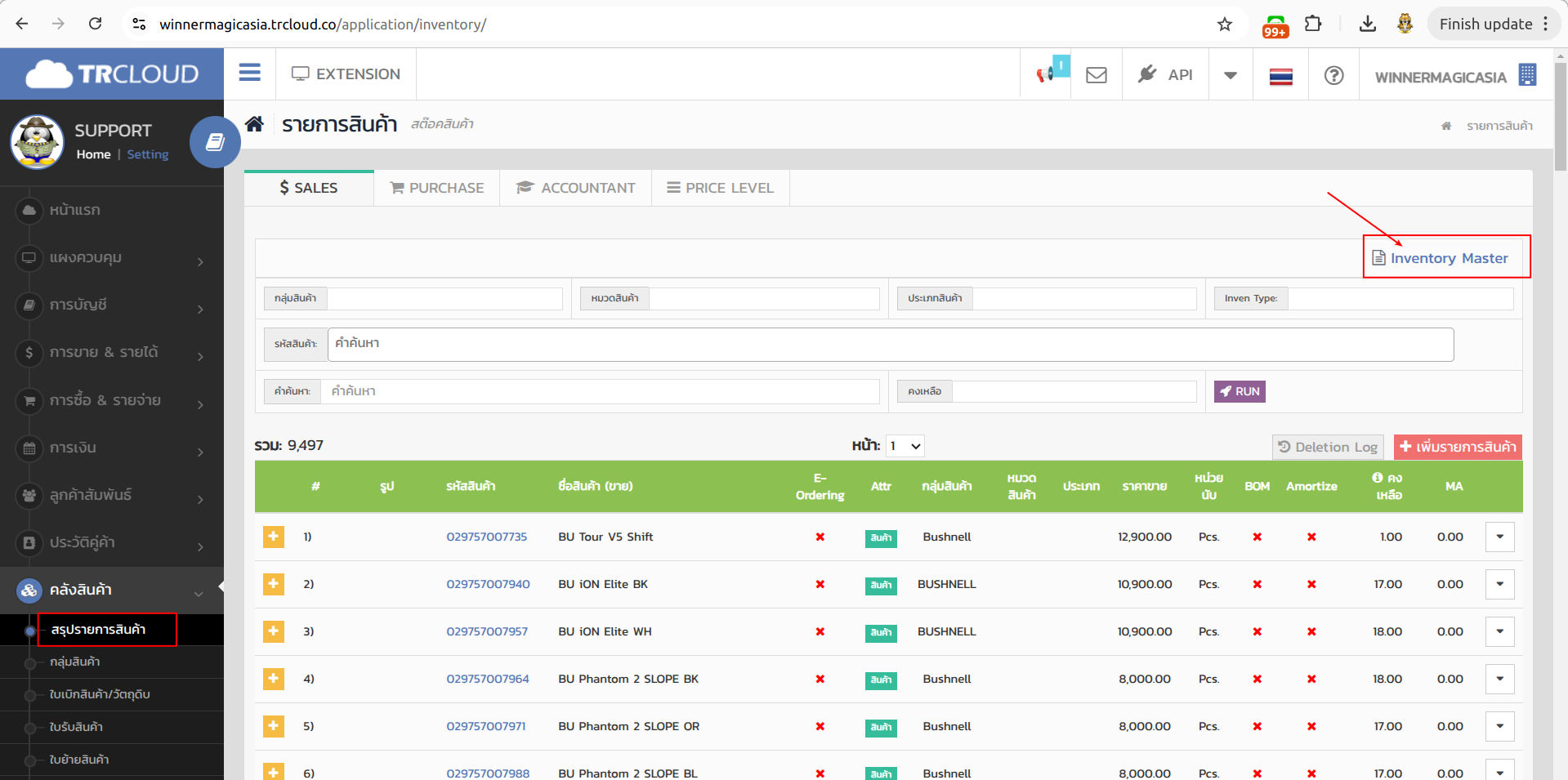
Task: Click the Finish update browser button
Action: [1493, 24]
